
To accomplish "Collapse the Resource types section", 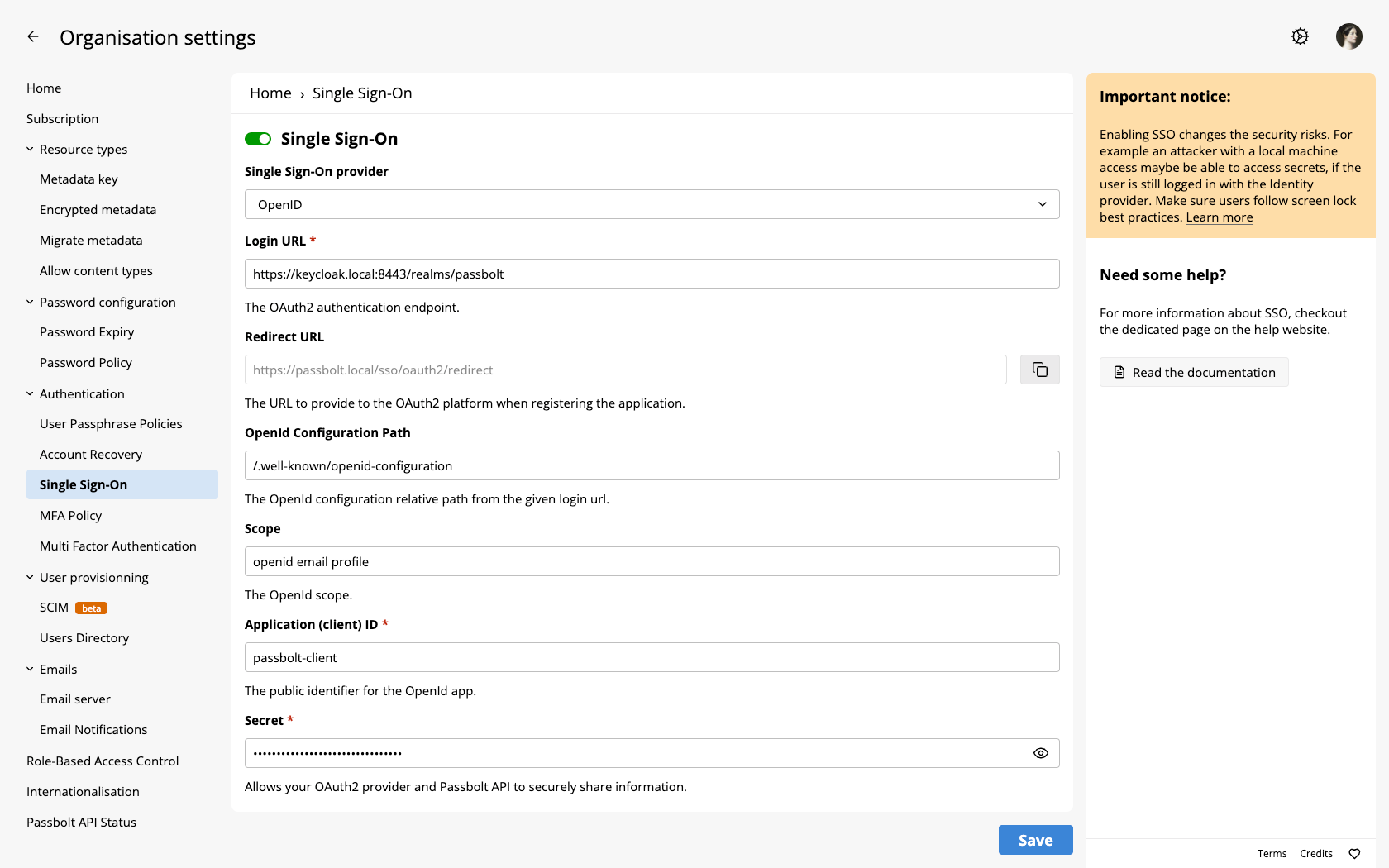I will 30,149.
